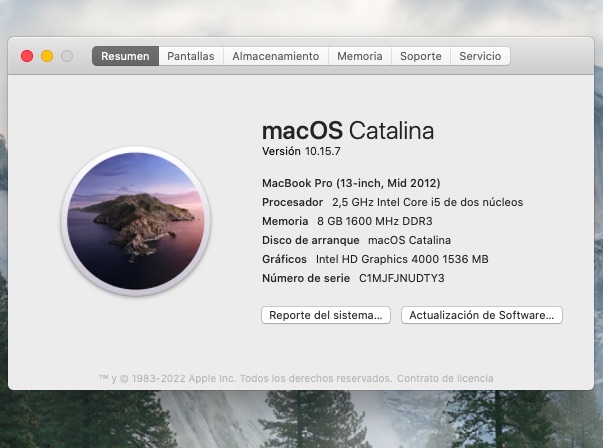Go to the Memoria tab
This screenshot has width=603, height=448.
[359, 57]
